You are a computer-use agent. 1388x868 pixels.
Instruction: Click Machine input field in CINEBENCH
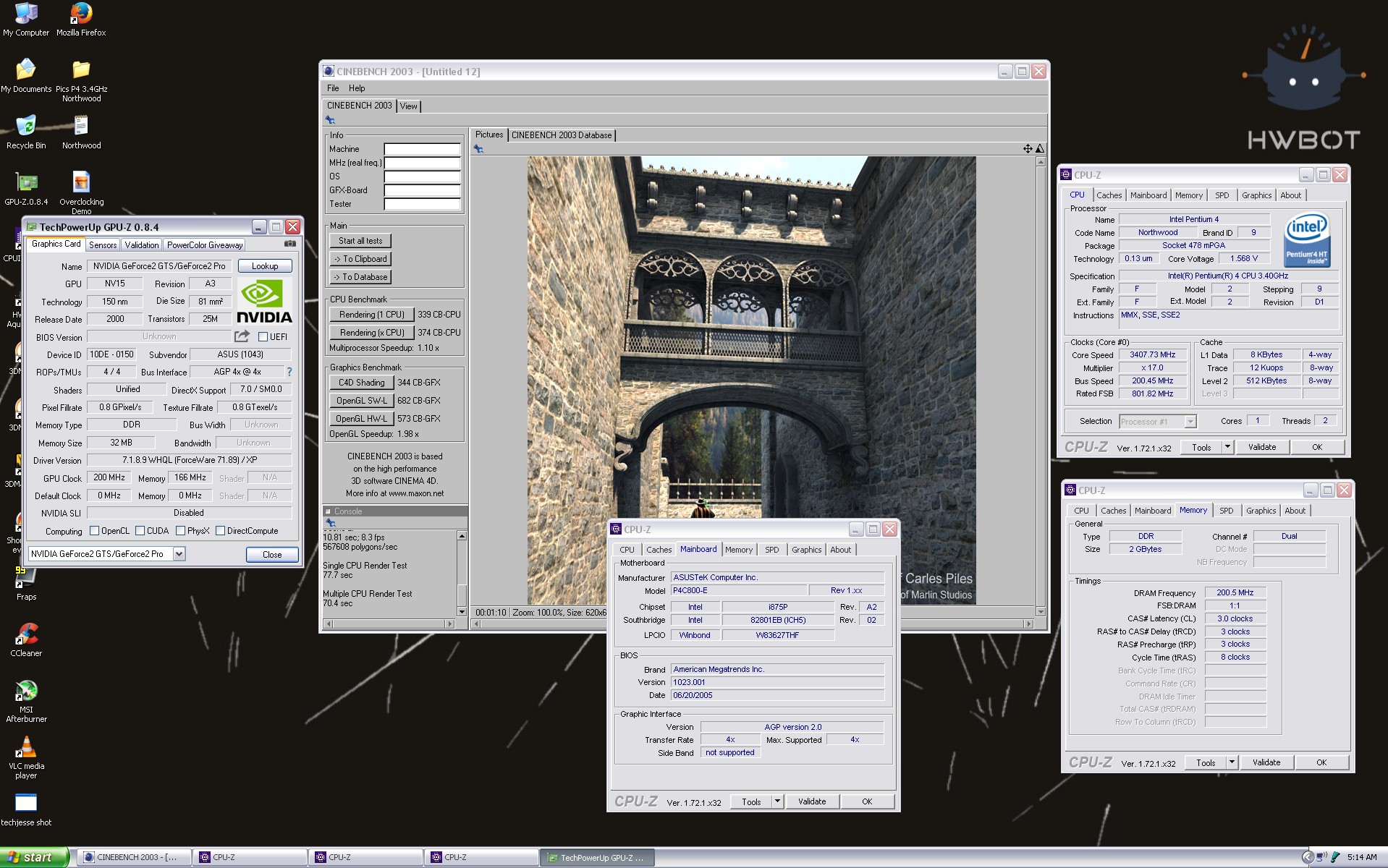tap(422, 149)
